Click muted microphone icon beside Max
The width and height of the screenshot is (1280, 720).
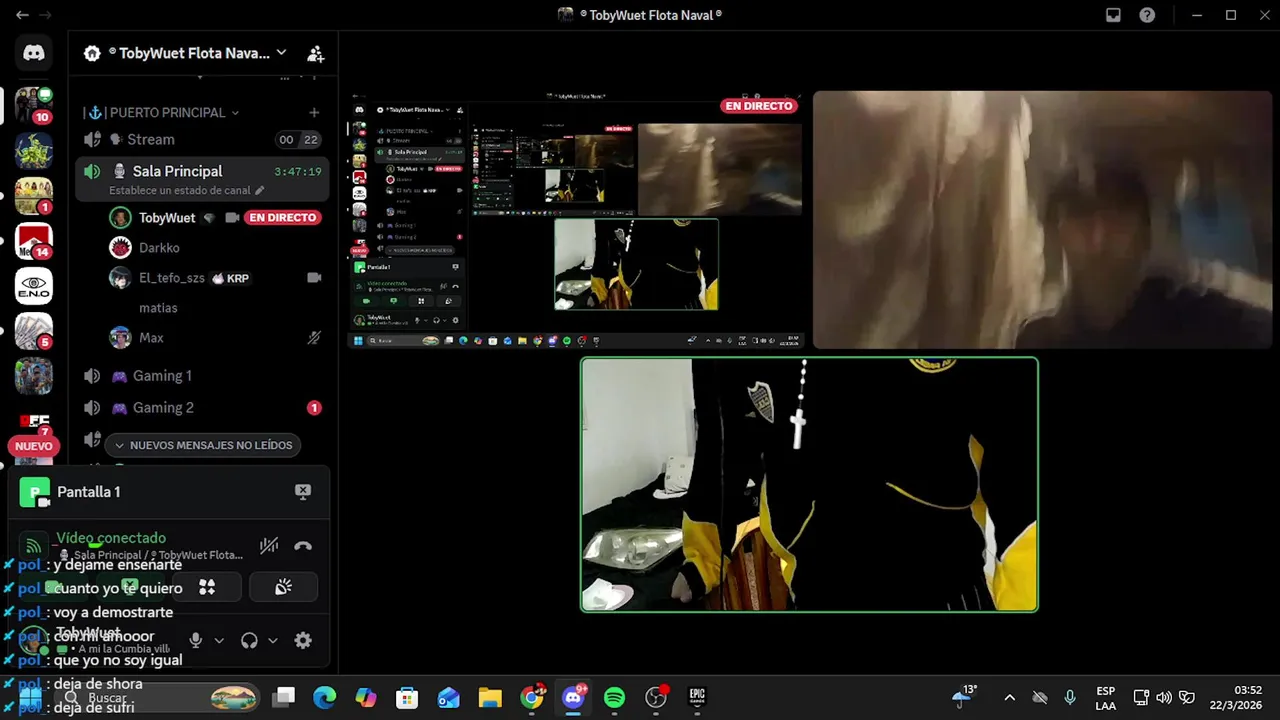point(314,338)
